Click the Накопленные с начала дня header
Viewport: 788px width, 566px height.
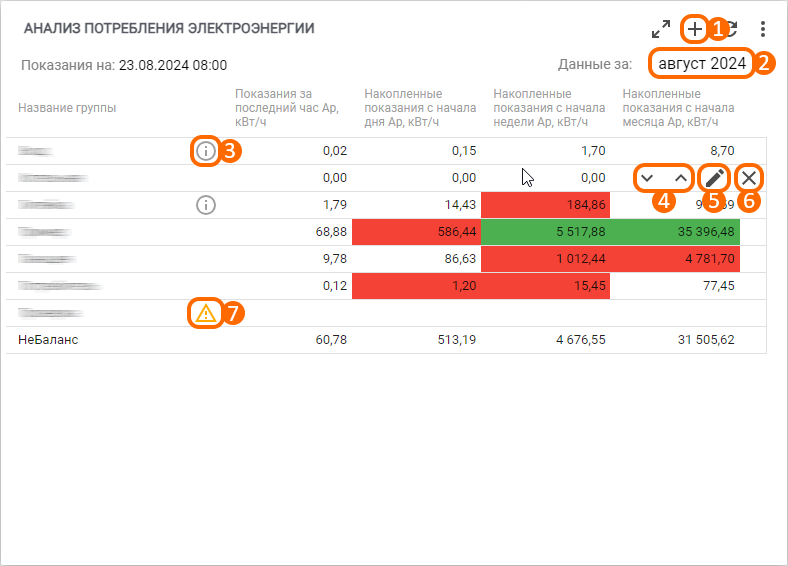pyautogui.click(x=420, y=108)
